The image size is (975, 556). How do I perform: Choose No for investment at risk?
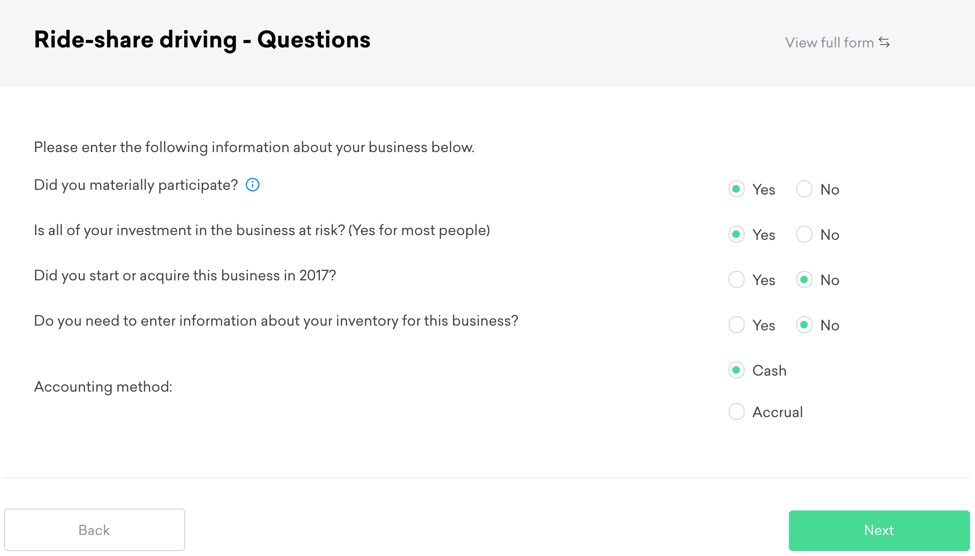click(x=804, y=235)
